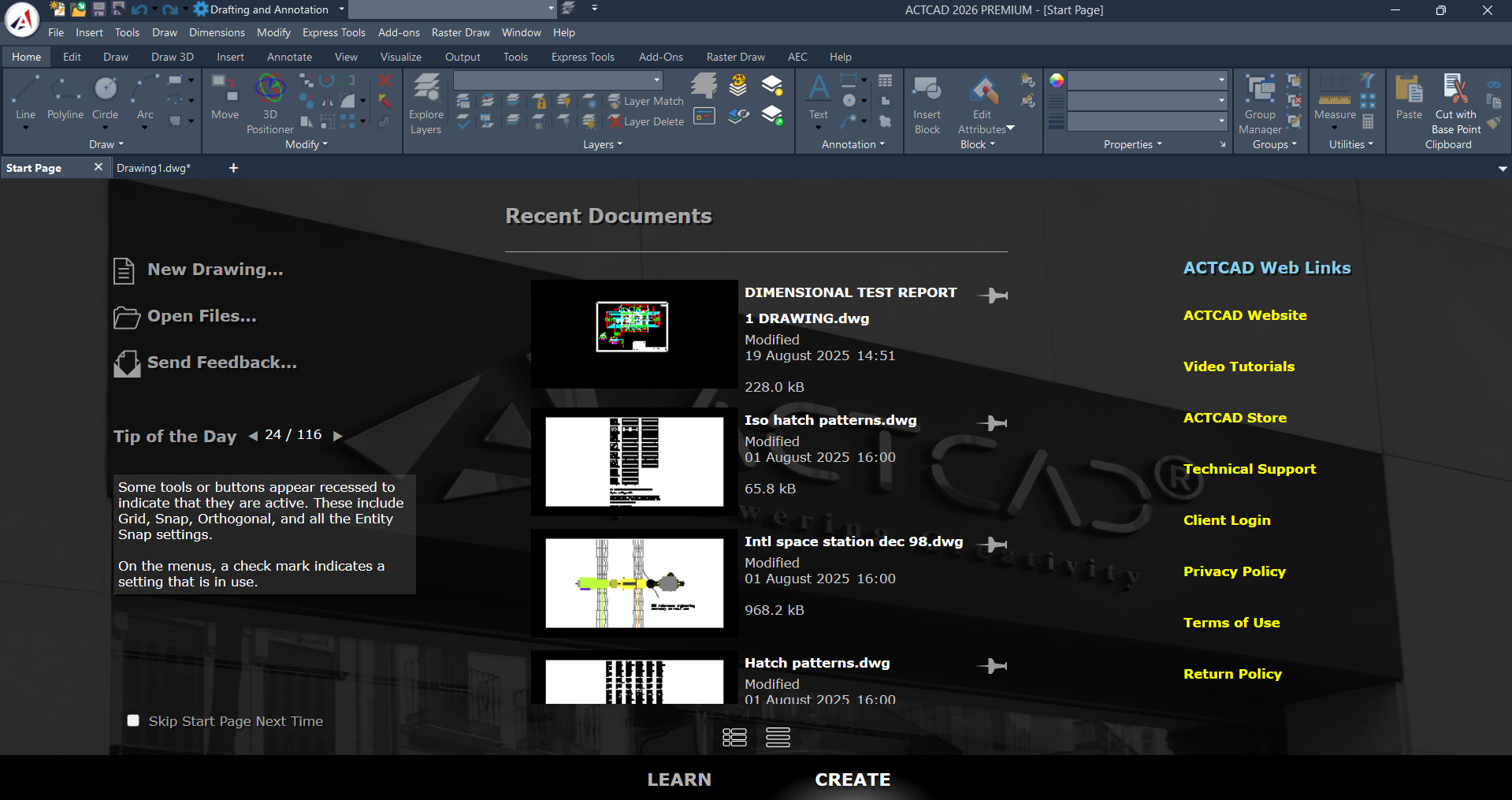Image resolution: width=1512 pixels, height=800 pixels.
Task: Switch recent documents to plain list view
Action: [778, 737]
